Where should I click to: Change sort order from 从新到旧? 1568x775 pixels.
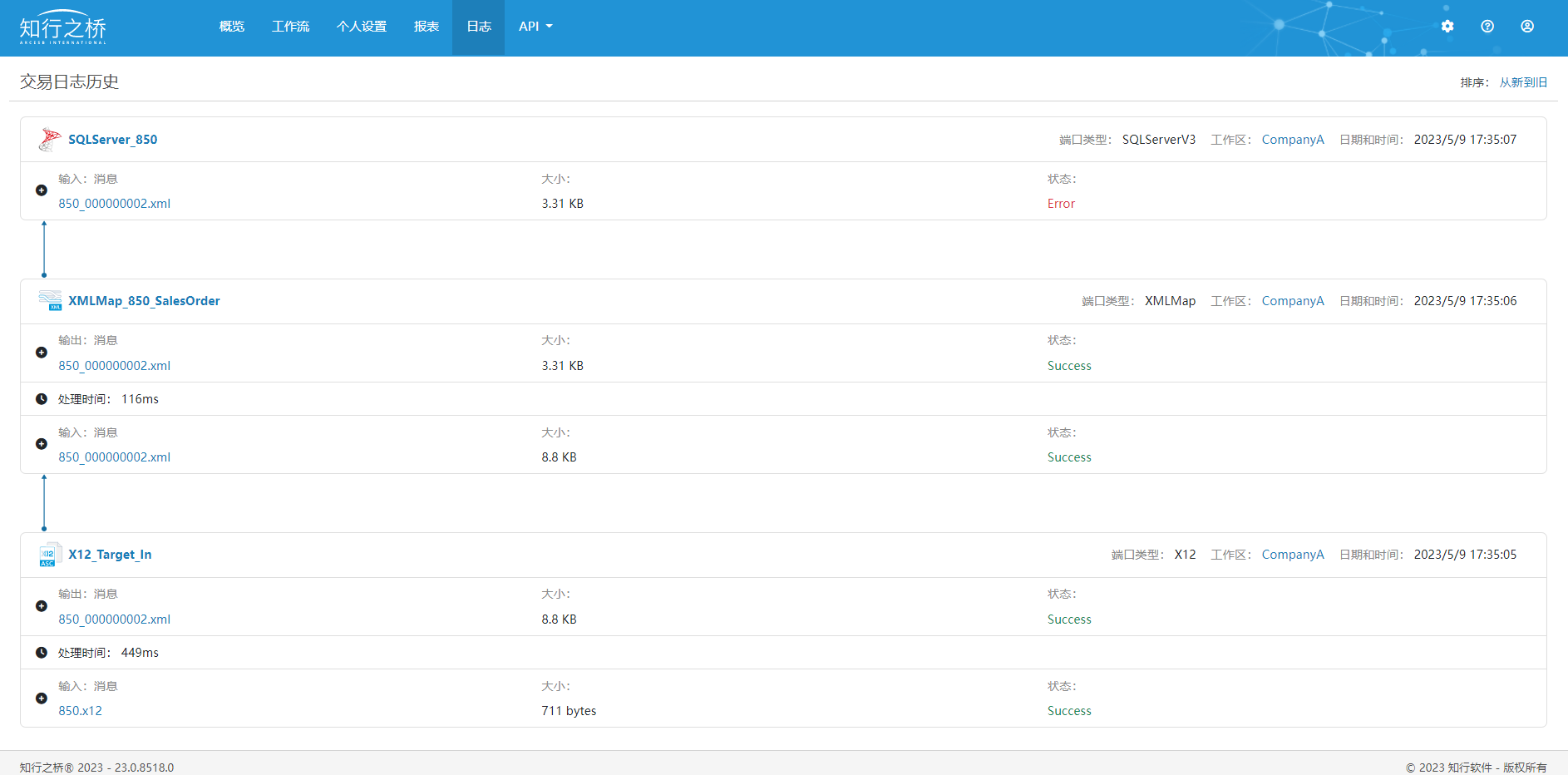1522,82
